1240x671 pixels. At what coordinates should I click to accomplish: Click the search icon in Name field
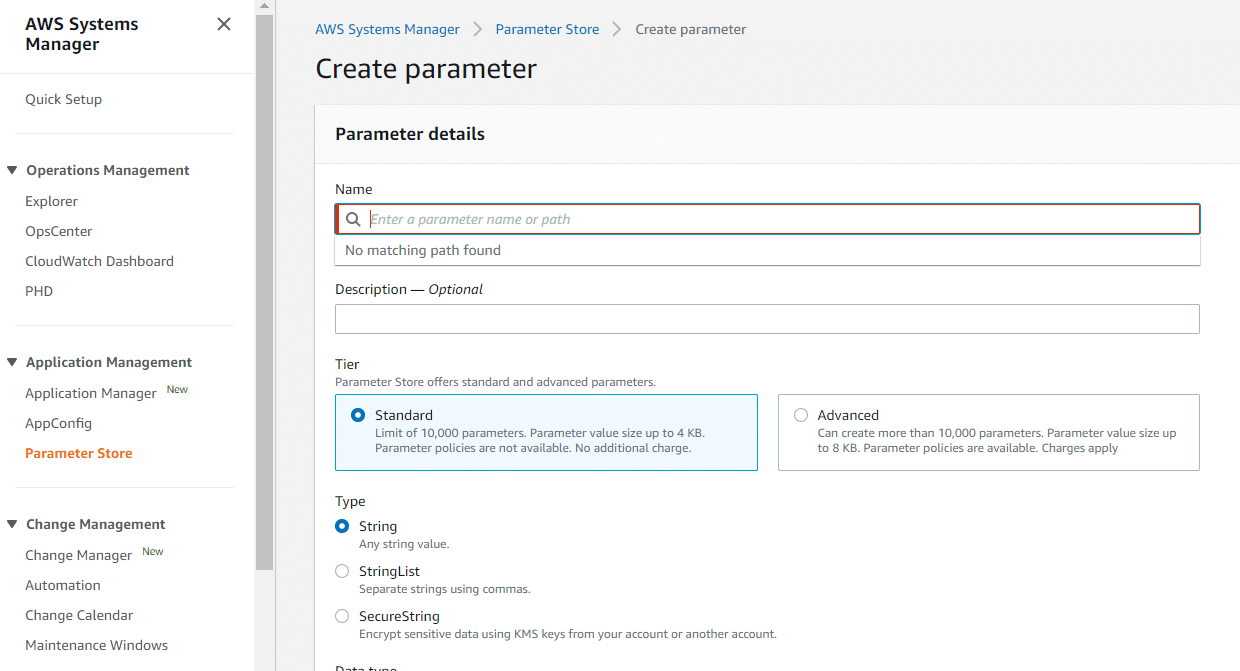pos(353,219)
